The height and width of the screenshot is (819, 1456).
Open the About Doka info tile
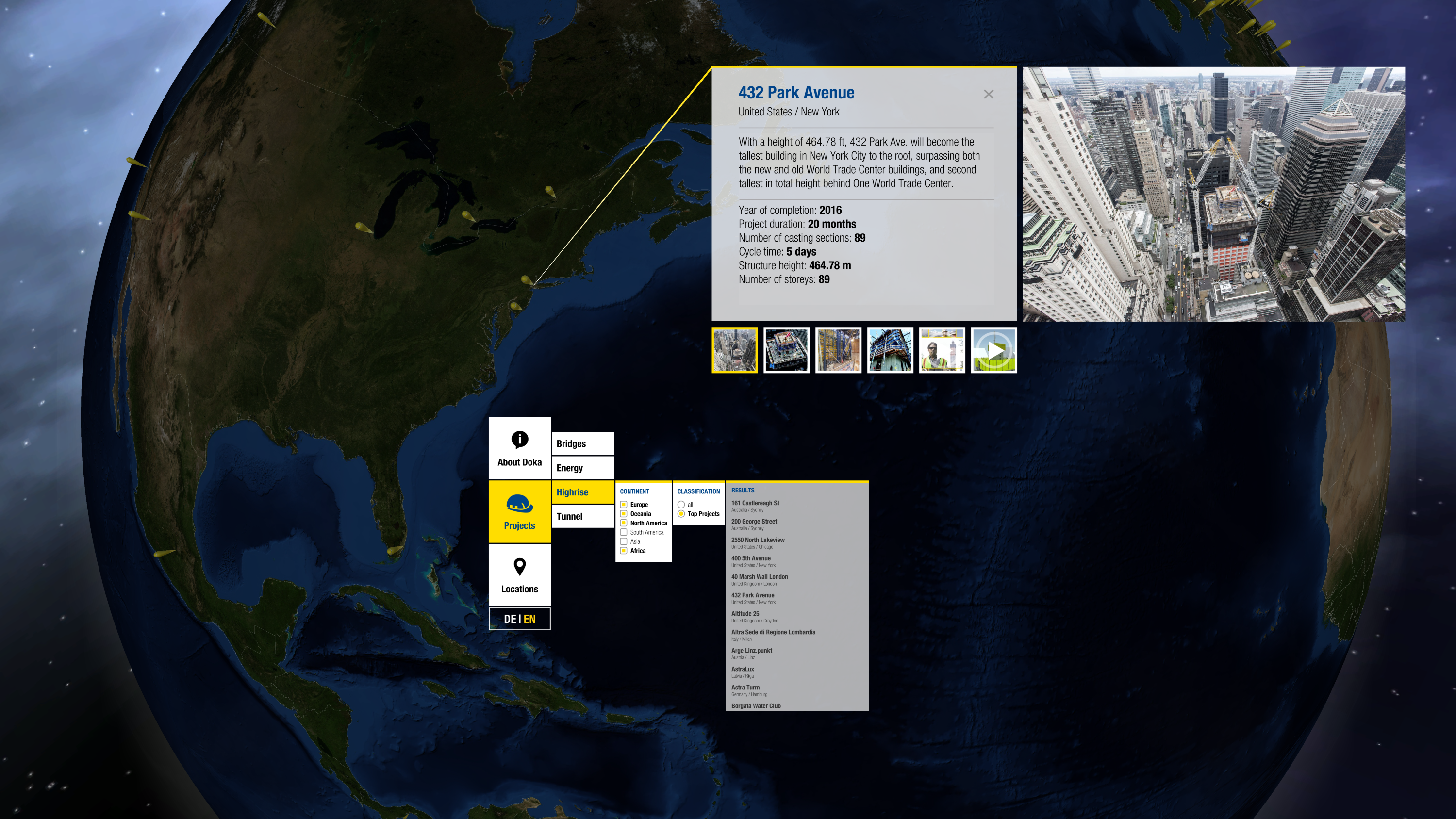coord(519,448)
